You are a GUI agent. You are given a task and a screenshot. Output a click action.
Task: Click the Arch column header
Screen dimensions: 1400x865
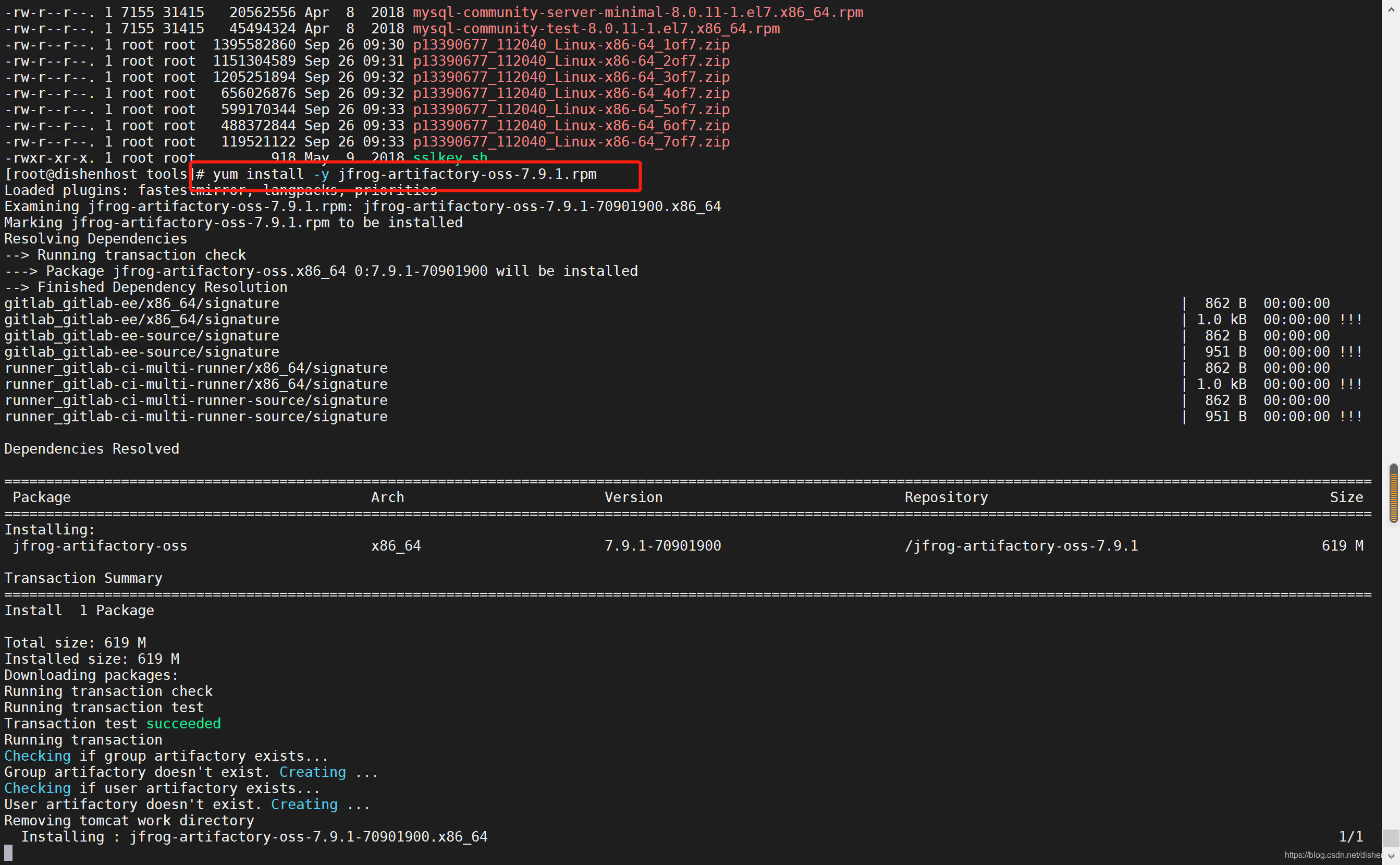click(387, 497)
